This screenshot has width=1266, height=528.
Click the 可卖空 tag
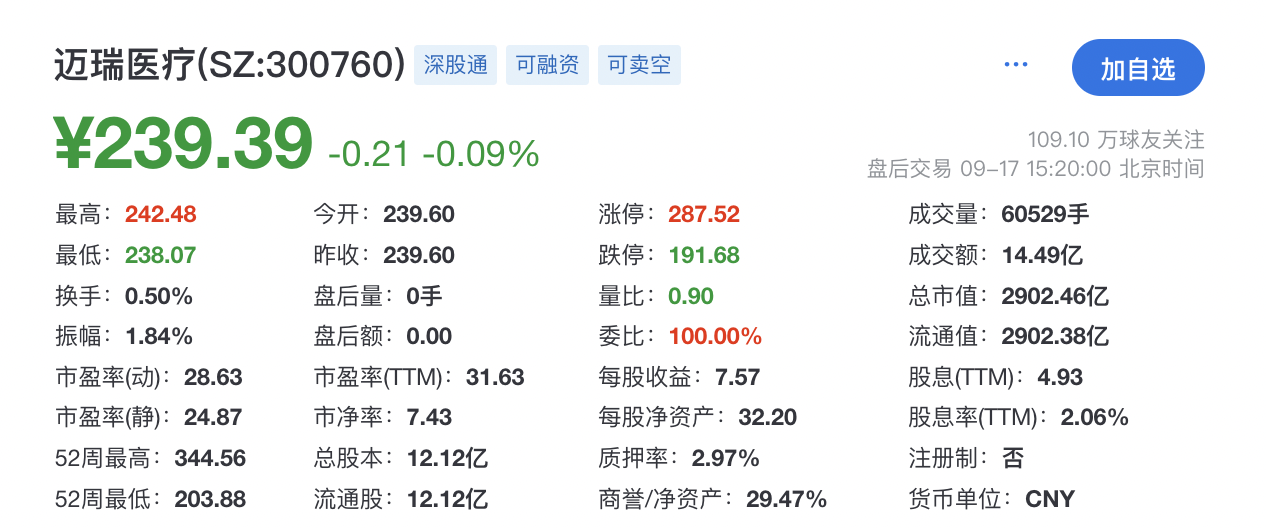coord(639,65)
